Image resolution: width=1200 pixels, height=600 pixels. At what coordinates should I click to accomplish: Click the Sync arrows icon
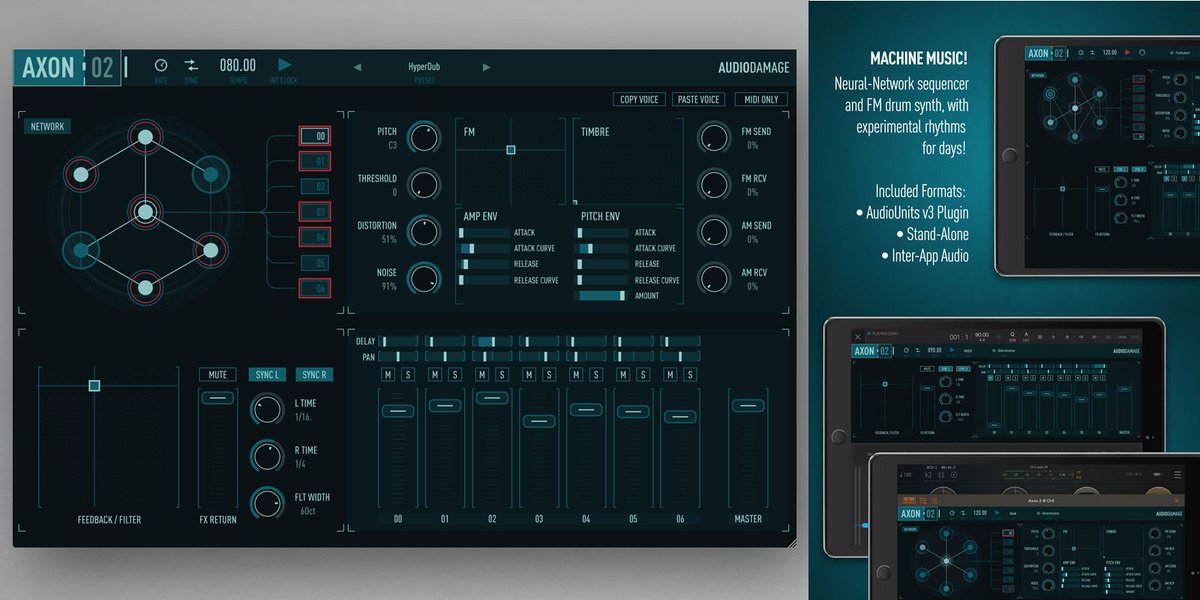(x=191, y=65)
